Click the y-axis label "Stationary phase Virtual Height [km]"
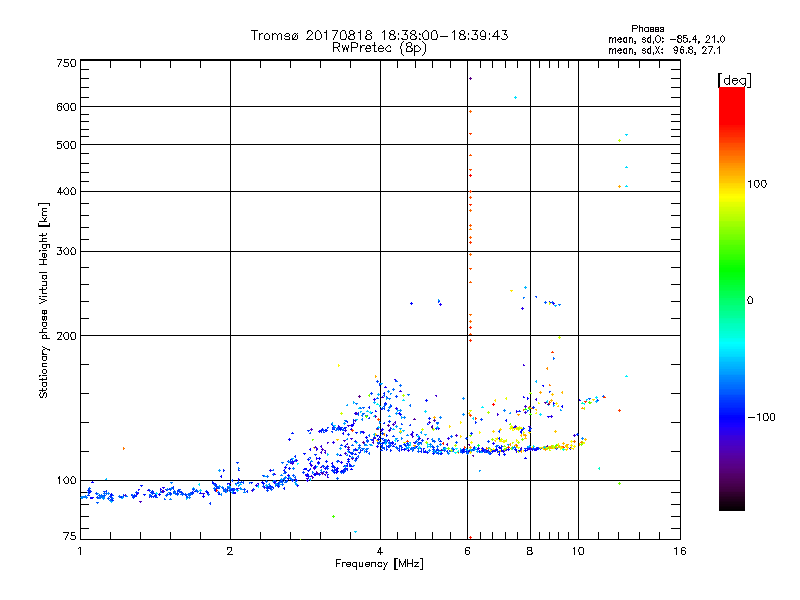 pos(44,300)
